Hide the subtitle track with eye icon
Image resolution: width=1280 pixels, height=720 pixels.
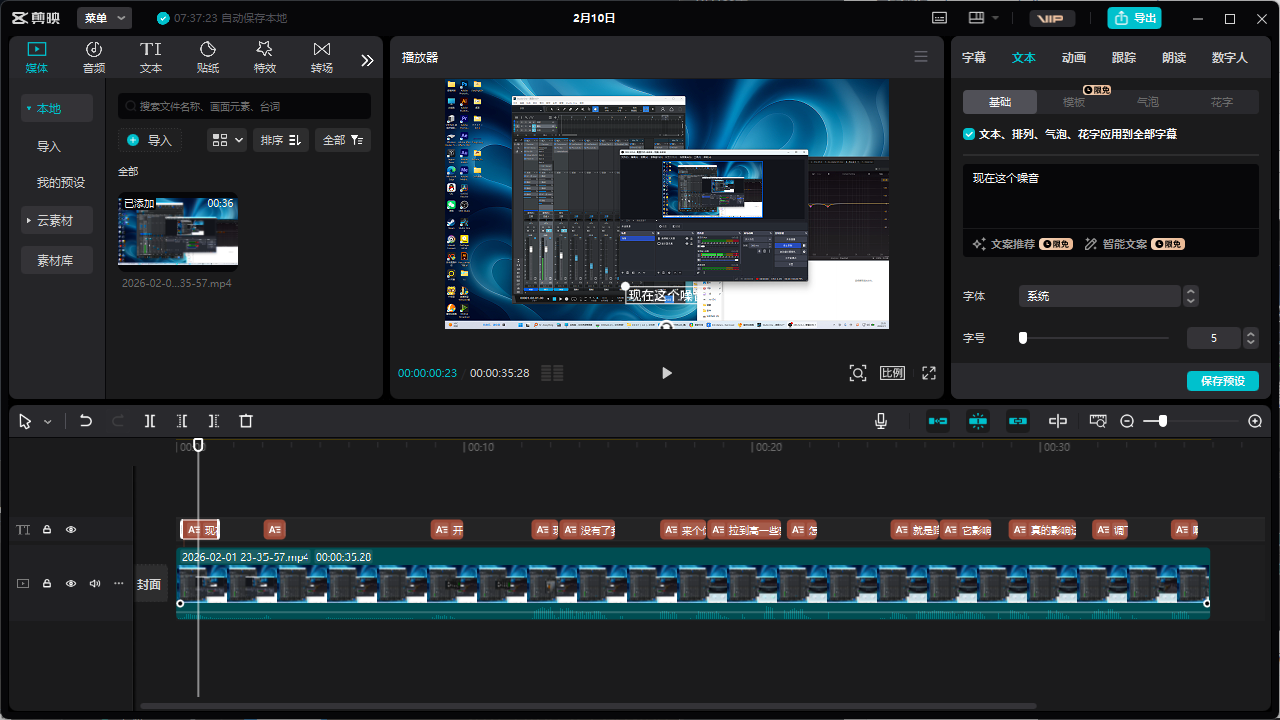(x=71, y=530)
